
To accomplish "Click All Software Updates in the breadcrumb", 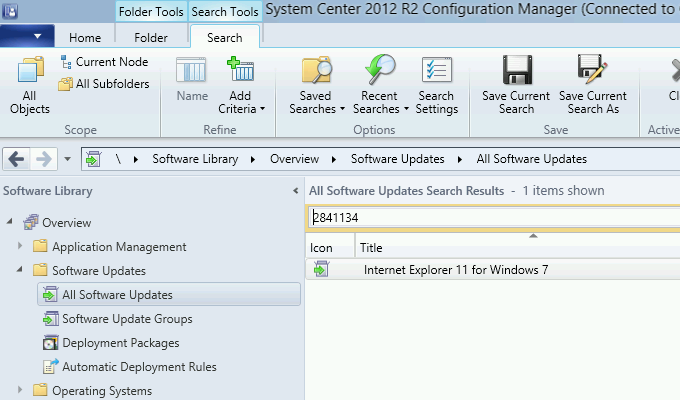I will pyautogui.click(x=531, y=159).
